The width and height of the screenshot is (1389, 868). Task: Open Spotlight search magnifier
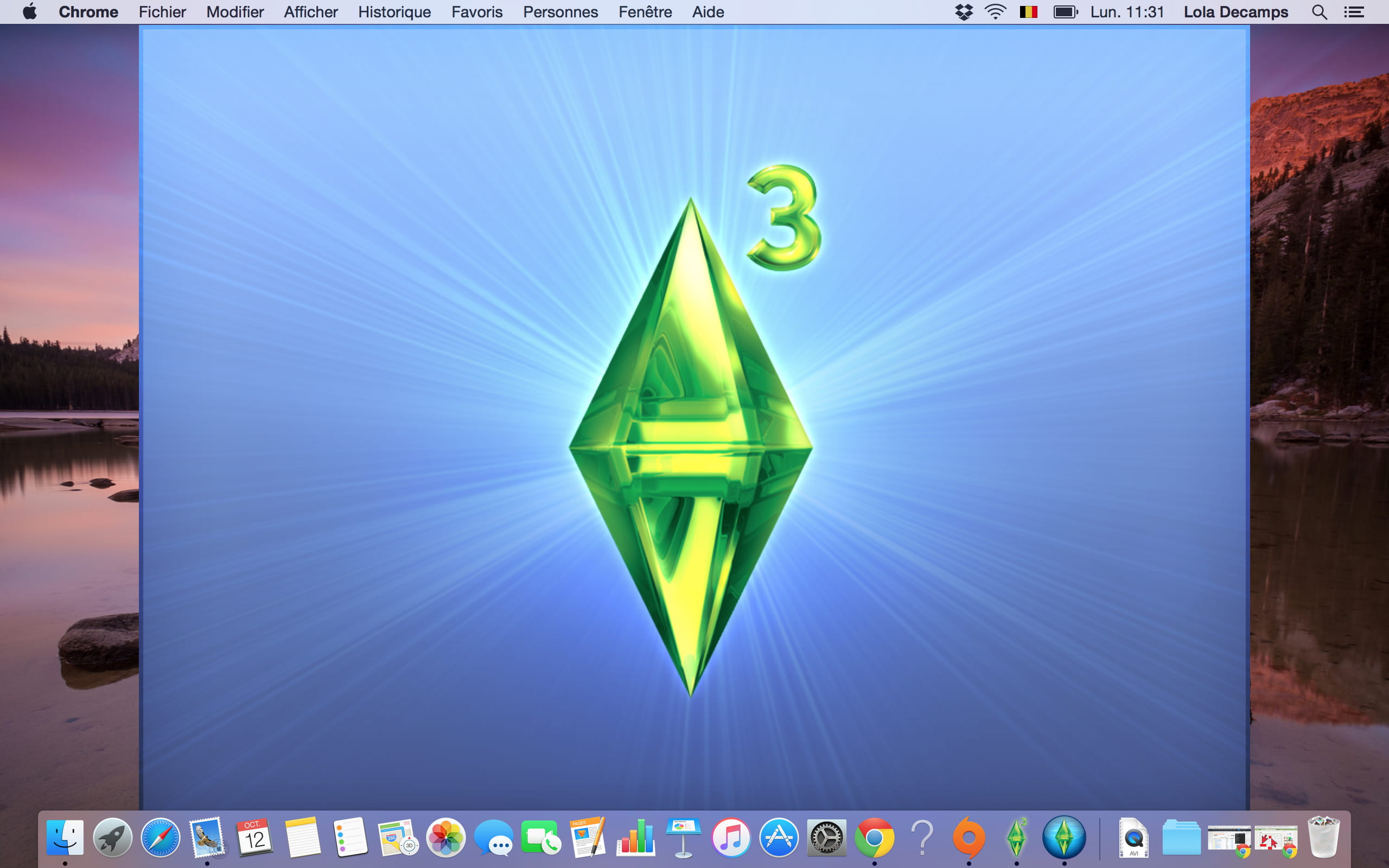coord(1320,12)
